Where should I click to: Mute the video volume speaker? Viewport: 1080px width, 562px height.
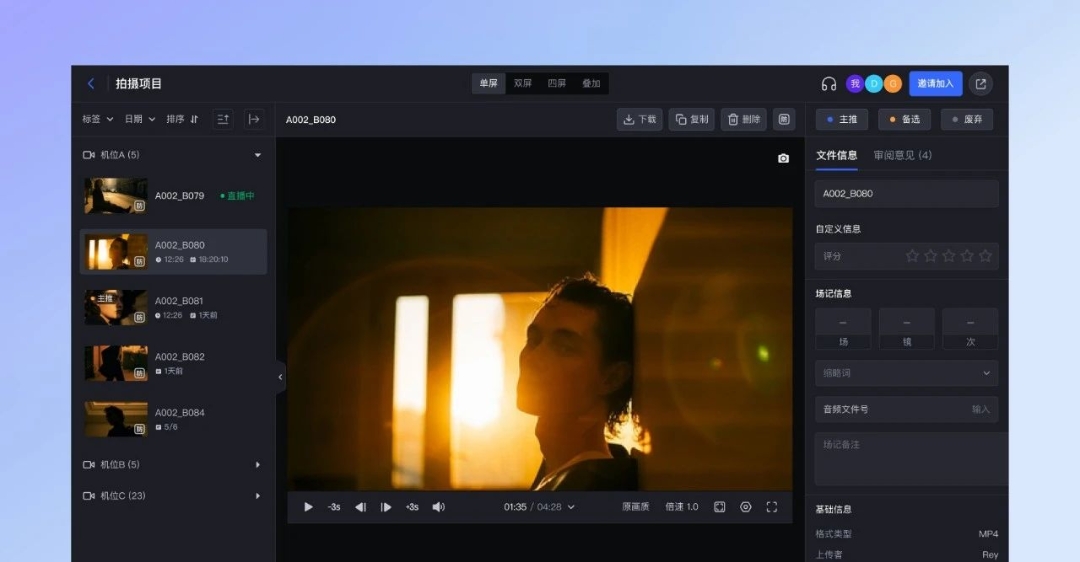pos(438,507)
